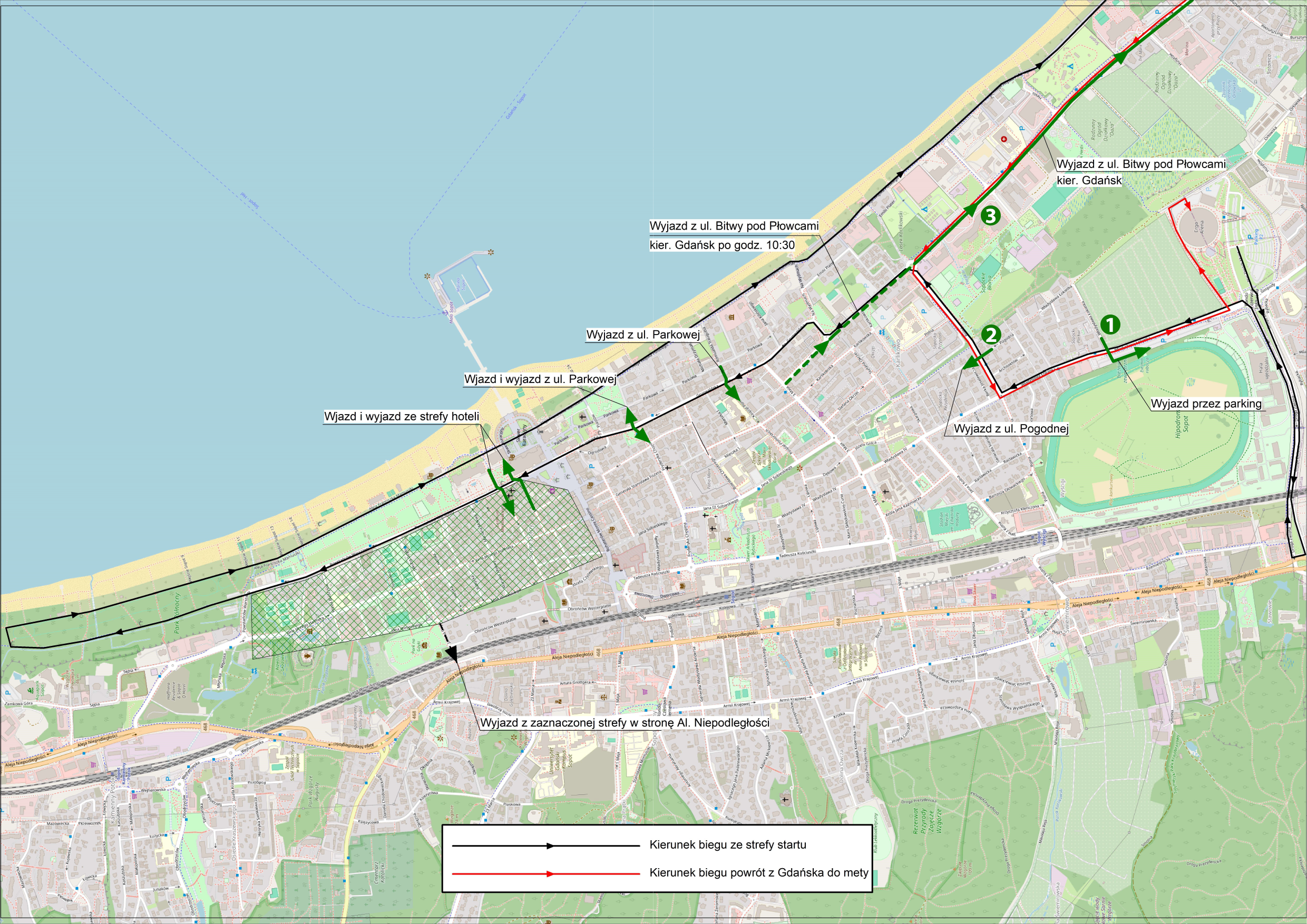Viewport: 1307px width, 924px height.
Task: Select label 'Wyjazd z ul. Bitwy pod Płowcami kier. Gdańsk po godz. 10:30'
Action: (734, 235)
